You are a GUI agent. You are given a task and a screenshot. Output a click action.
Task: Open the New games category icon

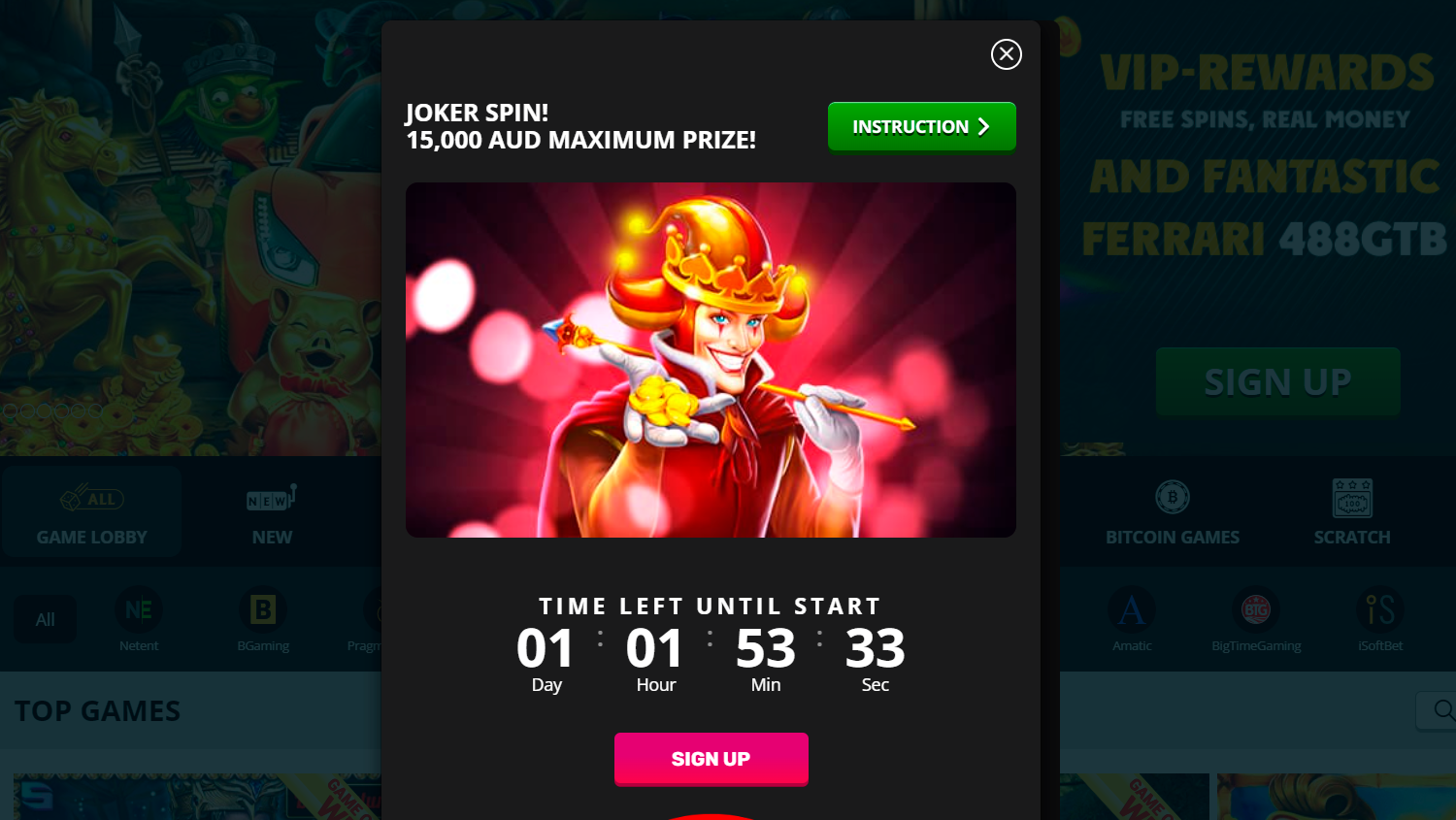[x=272, y=499]
